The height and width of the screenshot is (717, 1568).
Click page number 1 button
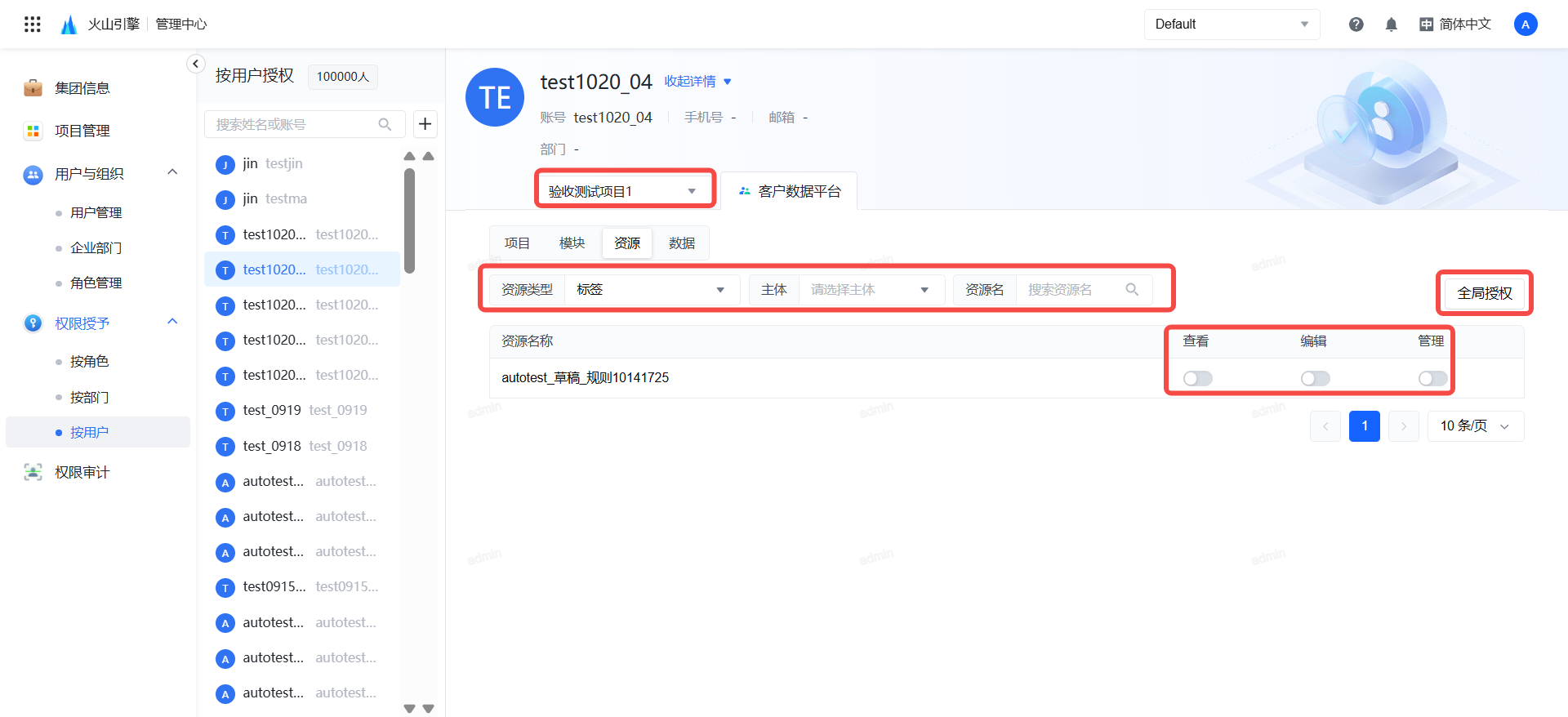pos(1365,426)
